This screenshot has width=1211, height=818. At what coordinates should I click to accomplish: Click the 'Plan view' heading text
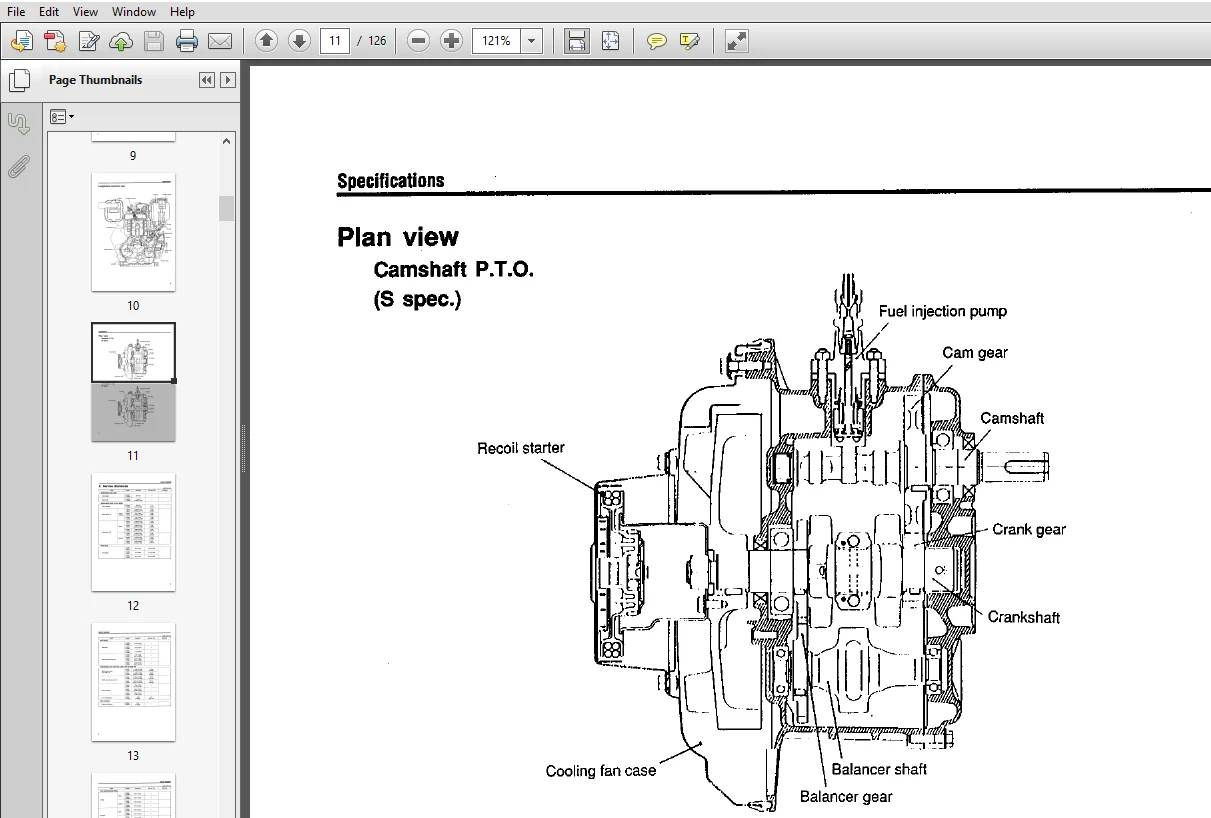pyautogui.click(x=398, y=237)
